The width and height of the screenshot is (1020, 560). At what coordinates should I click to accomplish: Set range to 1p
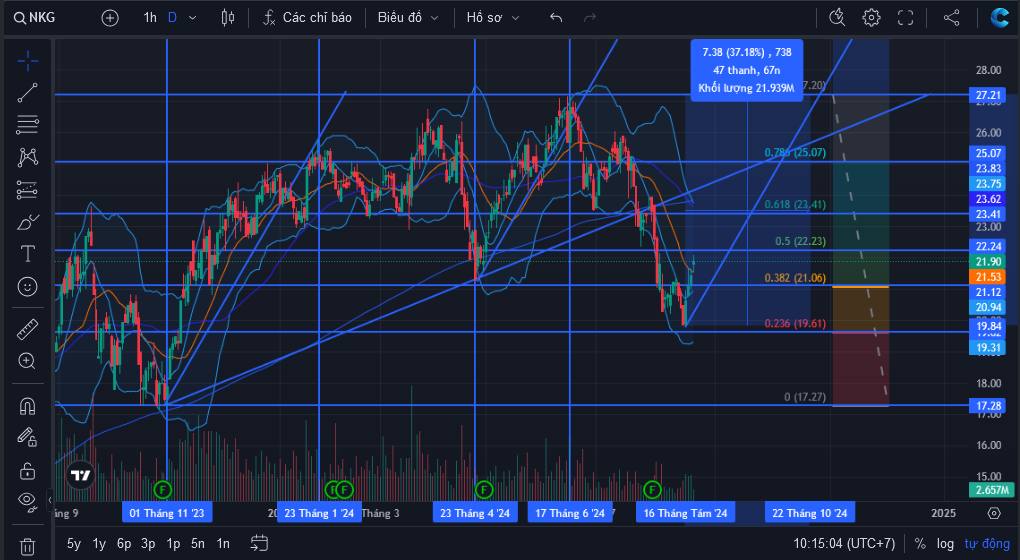tap(173, 544)
